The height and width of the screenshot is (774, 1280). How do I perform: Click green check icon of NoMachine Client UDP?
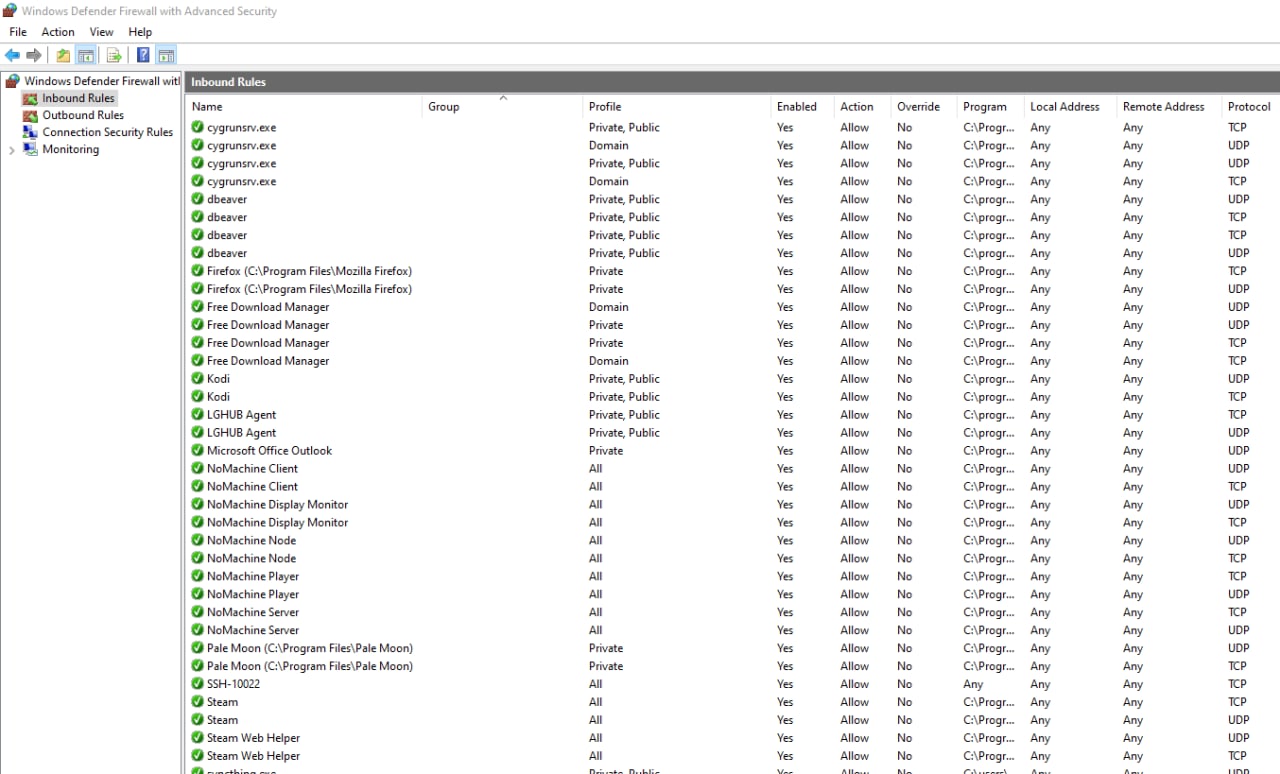point(198,468)
